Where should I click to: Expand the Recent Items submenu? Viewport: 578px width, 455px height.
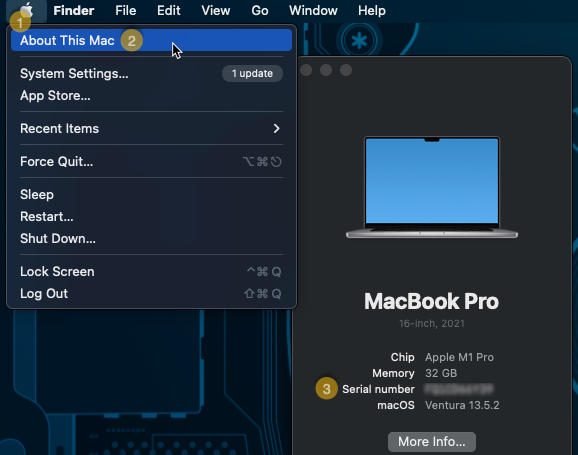click(152, 128)
